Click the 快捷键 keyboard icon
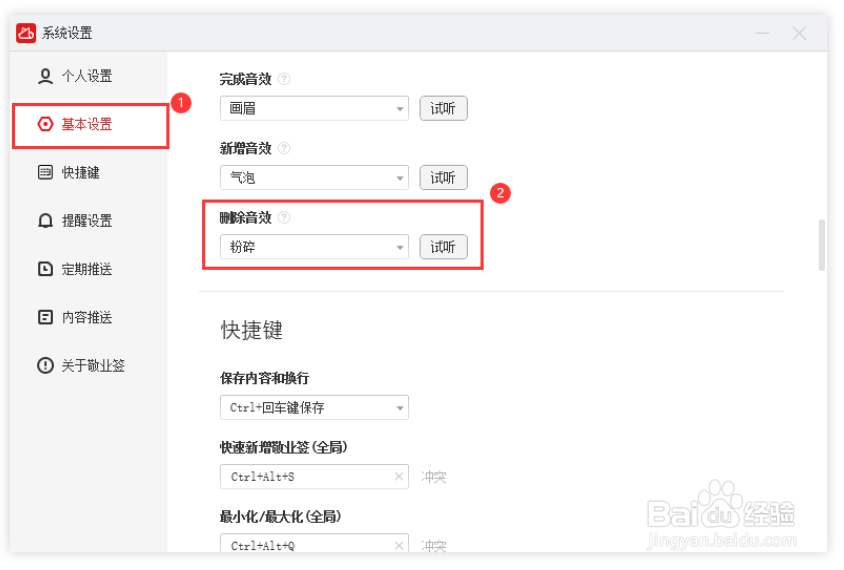The width and height of the screenshot is (844, 570). [45, 172]
